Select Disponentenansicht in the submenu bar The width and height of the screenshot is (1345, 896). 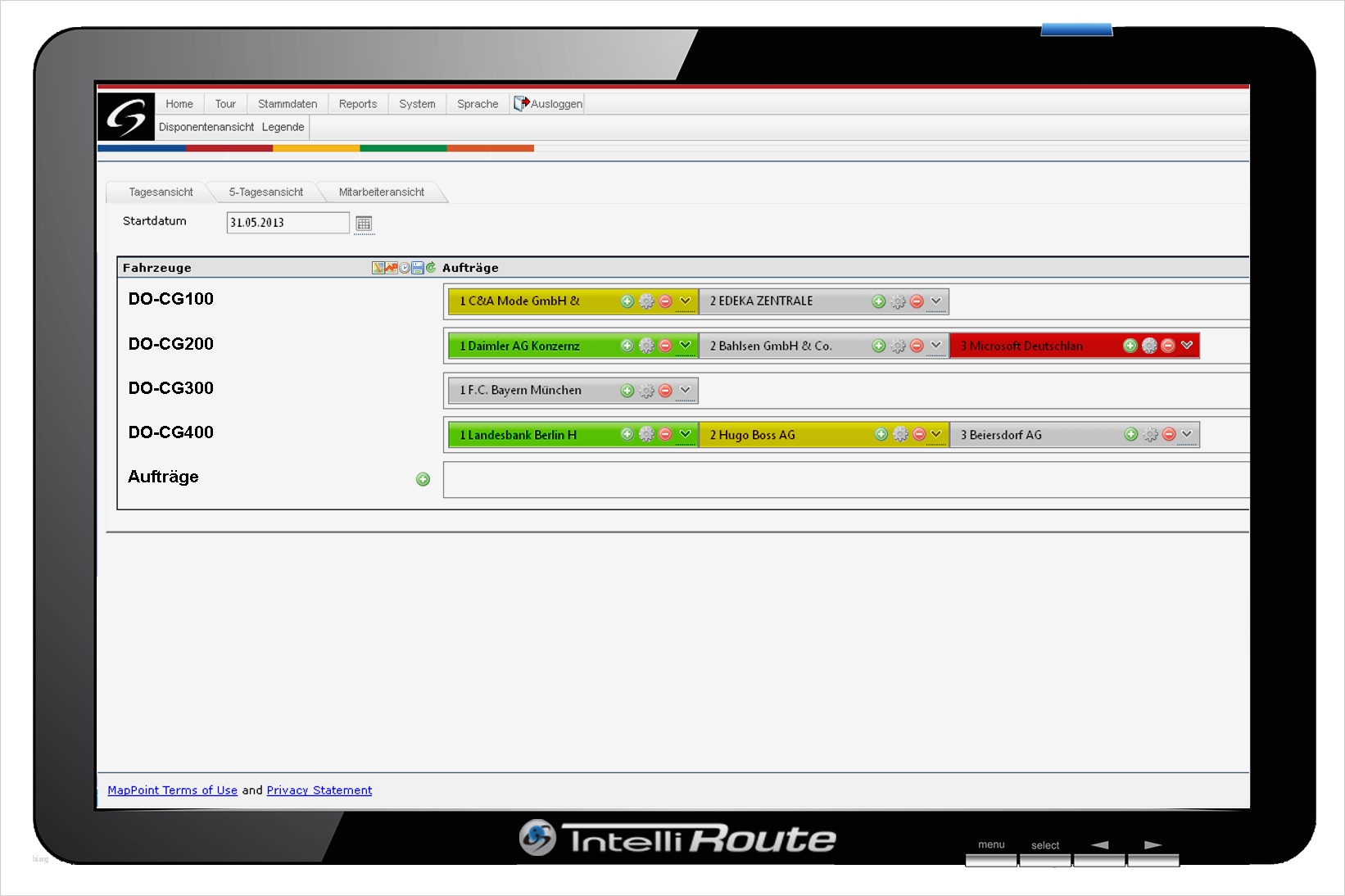[x=206, y=127]
